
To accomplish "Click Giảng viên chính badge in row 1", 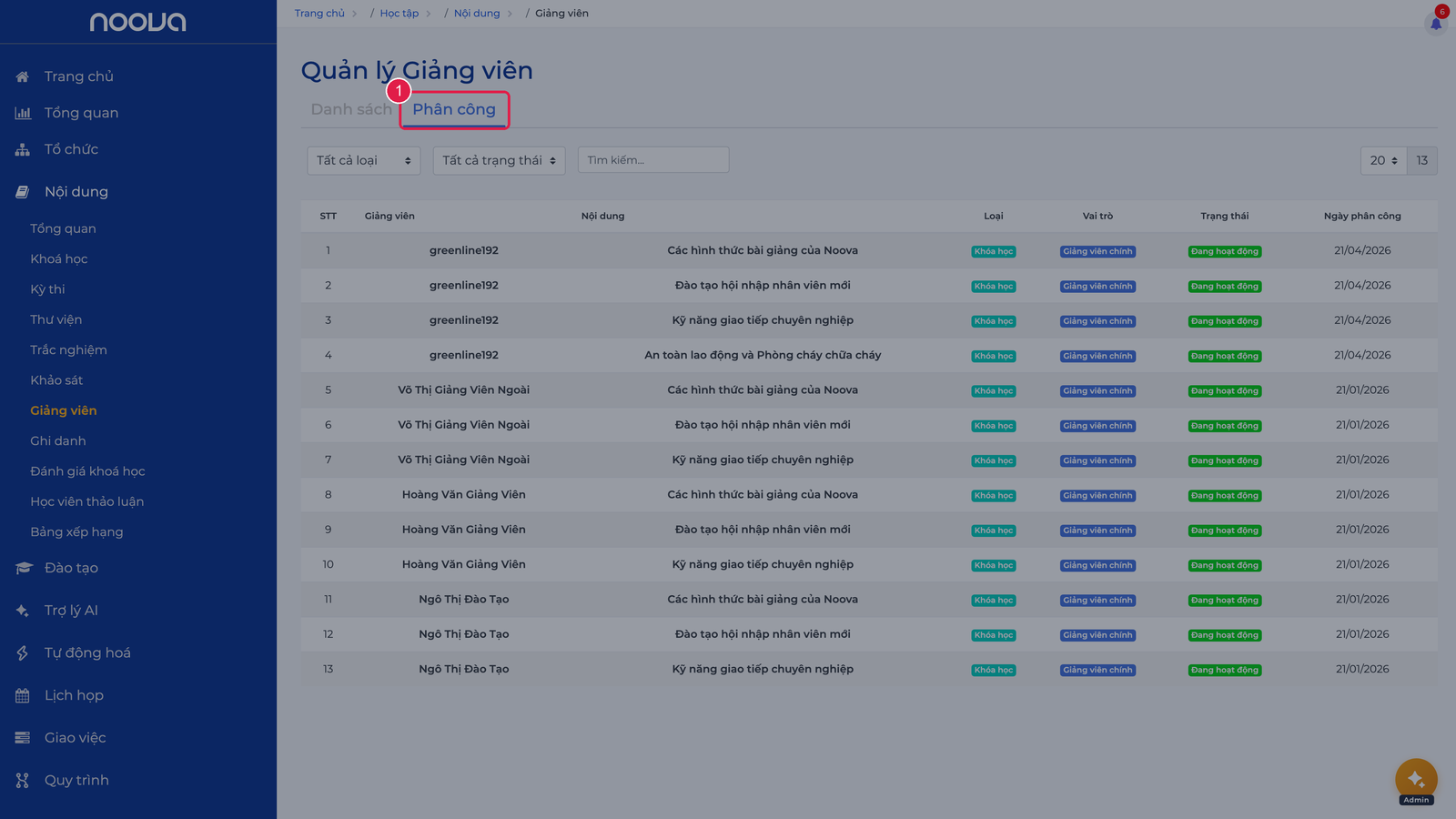I will [x=1097, y=251].
